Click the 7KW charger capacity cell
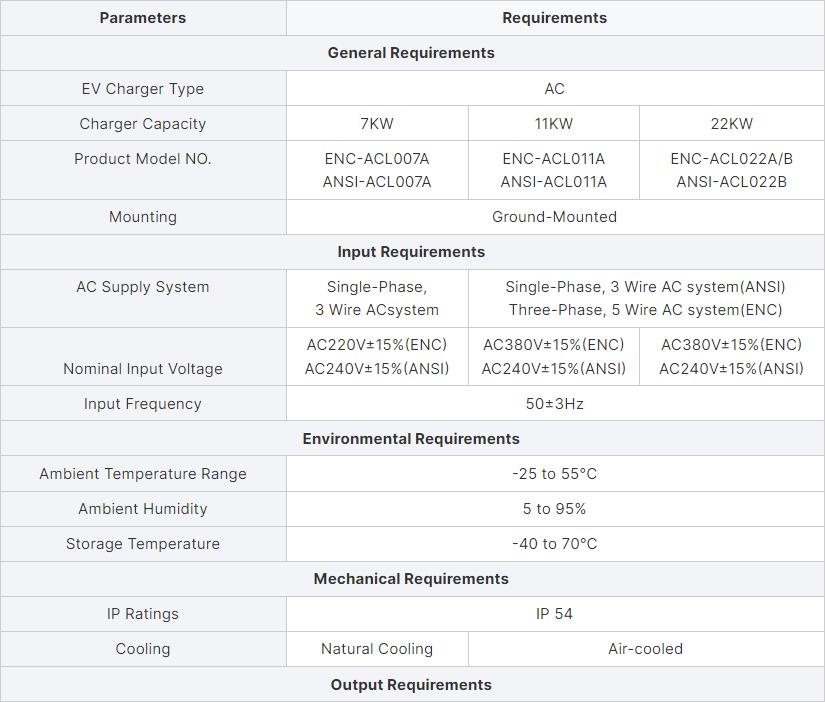The image size is (825, 702). click(377, 124)
